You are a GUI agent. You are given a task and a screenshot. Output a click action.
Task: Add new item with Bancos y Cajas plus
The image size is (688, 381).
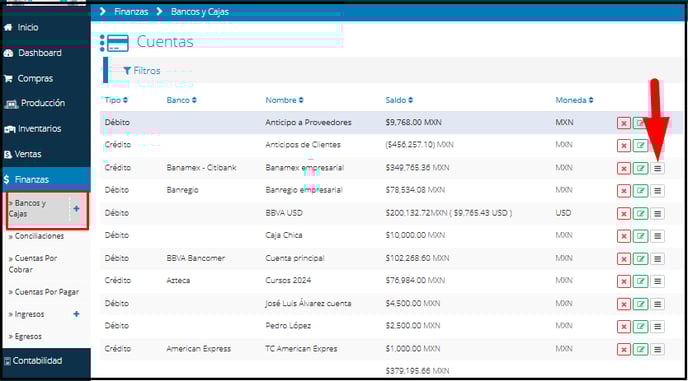[x=76, y=208]
